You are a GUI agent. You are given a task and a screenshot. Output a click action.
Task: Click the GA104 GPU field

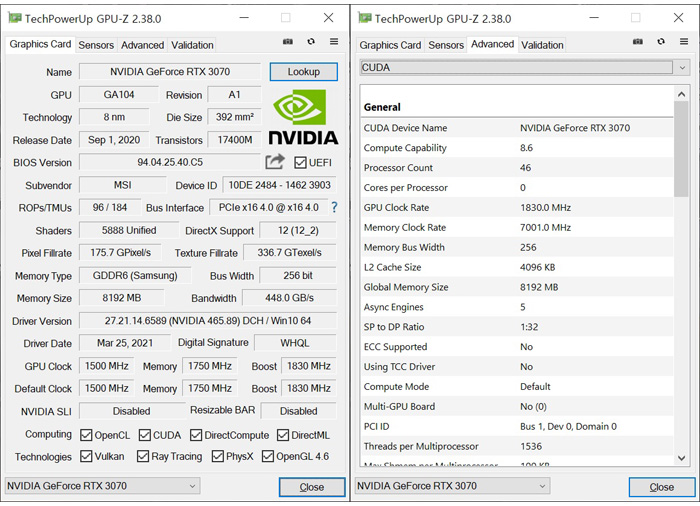click(119, 95)
